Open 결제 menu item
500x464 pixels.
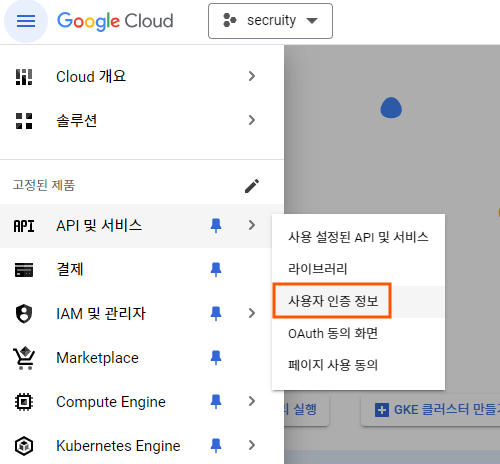click(x=136, y=270)
